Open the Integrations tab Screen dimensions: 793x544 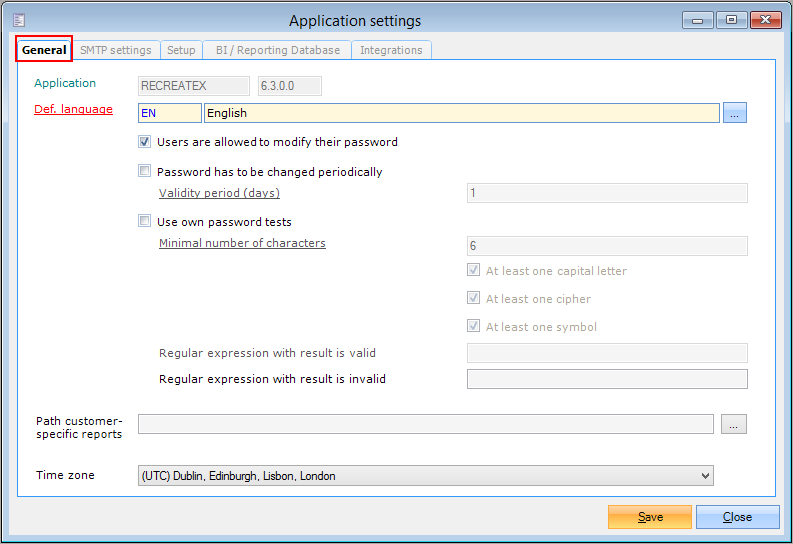click(x=391, y=50)
